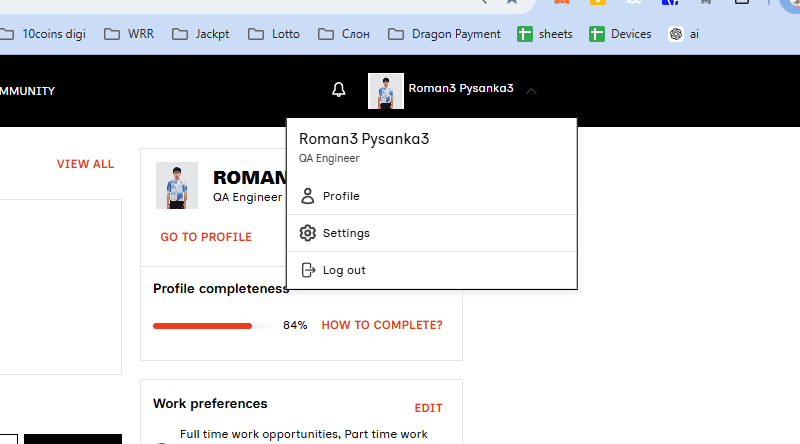800x444 pixels.
Task: Open the notifications bell
Action: tap(339, 90)
